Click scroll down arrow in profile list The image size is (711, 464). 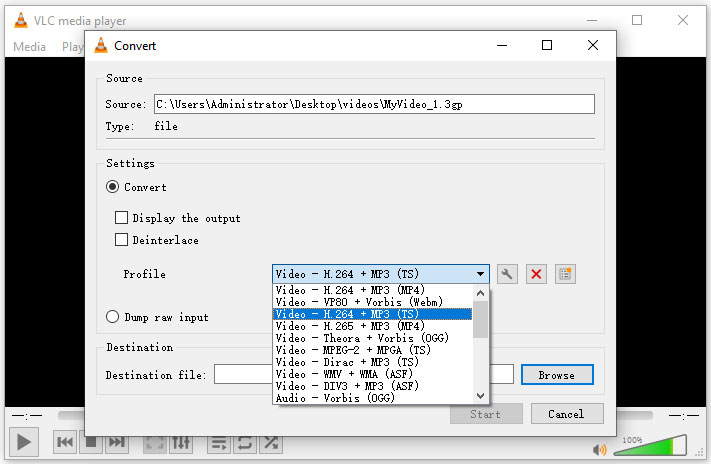coord(480,396)
